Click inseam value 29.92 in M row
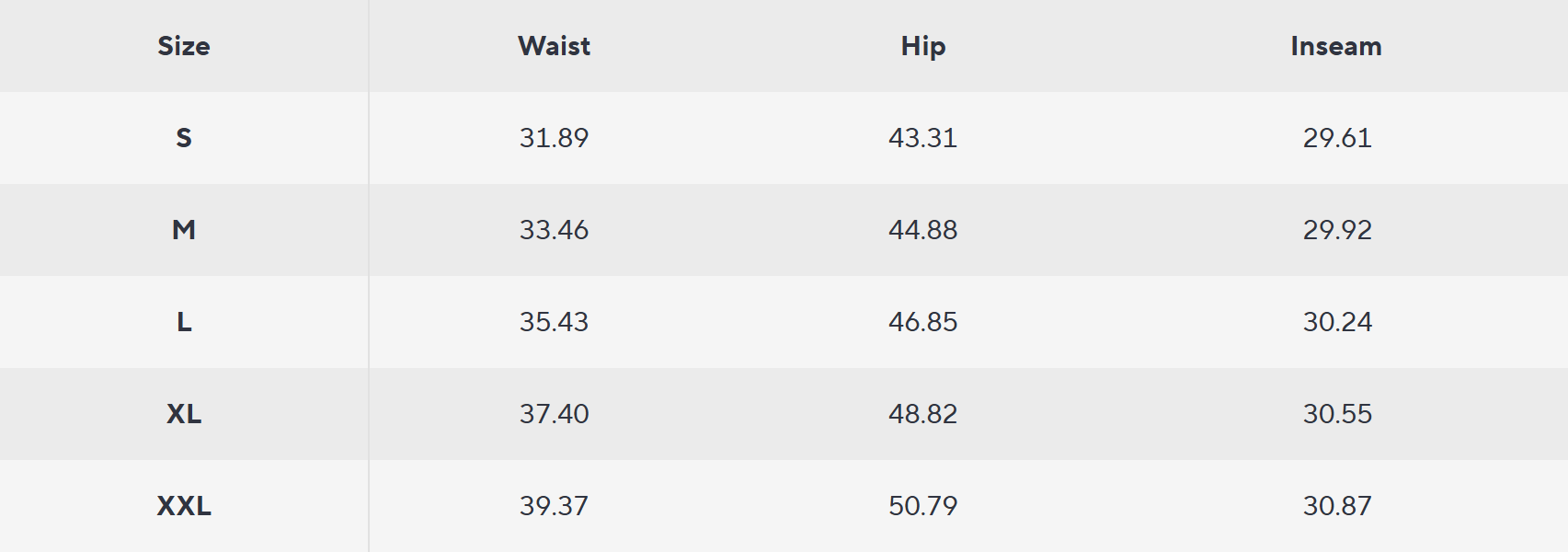1568x552 pixels. pyautogui.click(x=1337, y=230)
